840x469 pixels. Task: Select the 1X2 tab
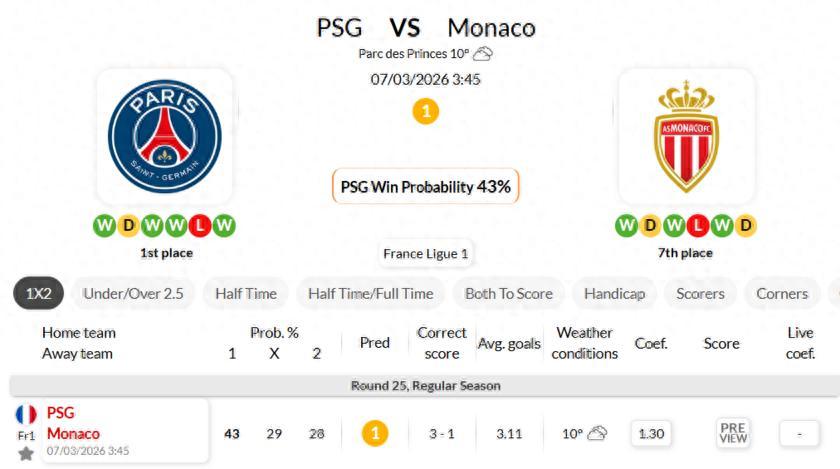(38, 294)
